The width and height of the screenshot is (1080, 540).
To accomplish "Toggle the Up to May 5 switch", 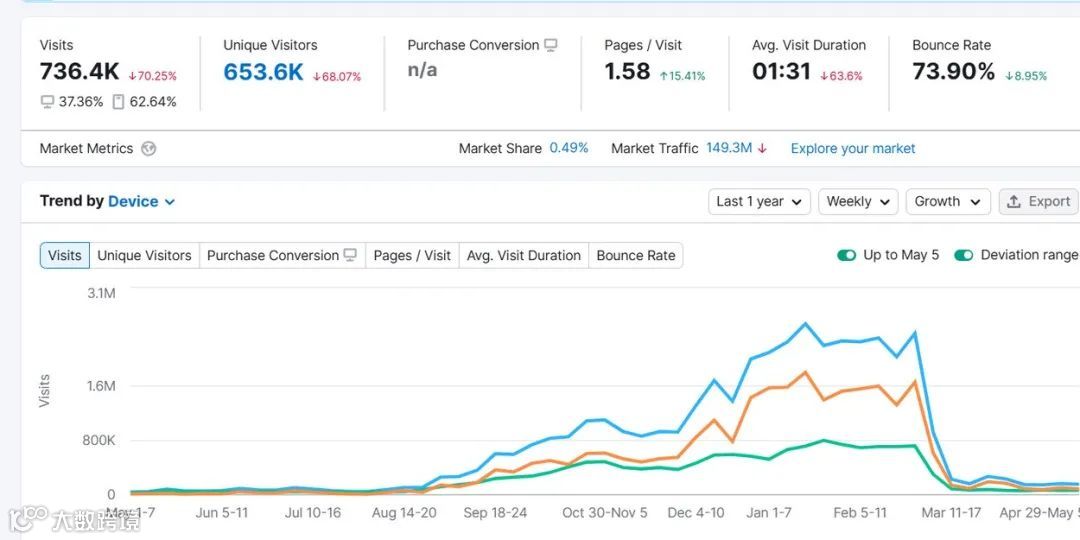I will (847, 256).
